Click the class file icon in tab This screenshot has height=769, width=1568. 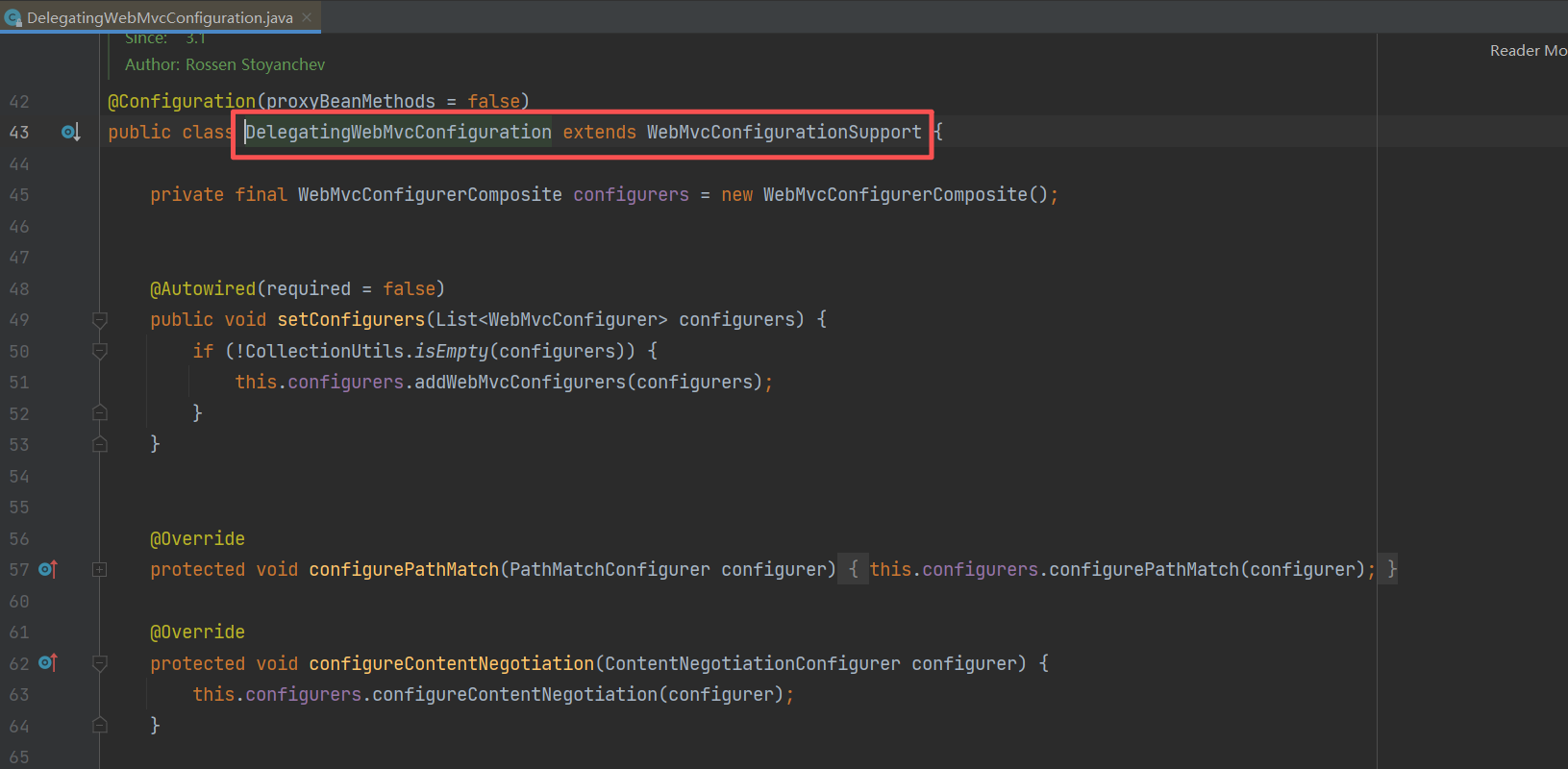pyautogui.click(x=13, y=18)
